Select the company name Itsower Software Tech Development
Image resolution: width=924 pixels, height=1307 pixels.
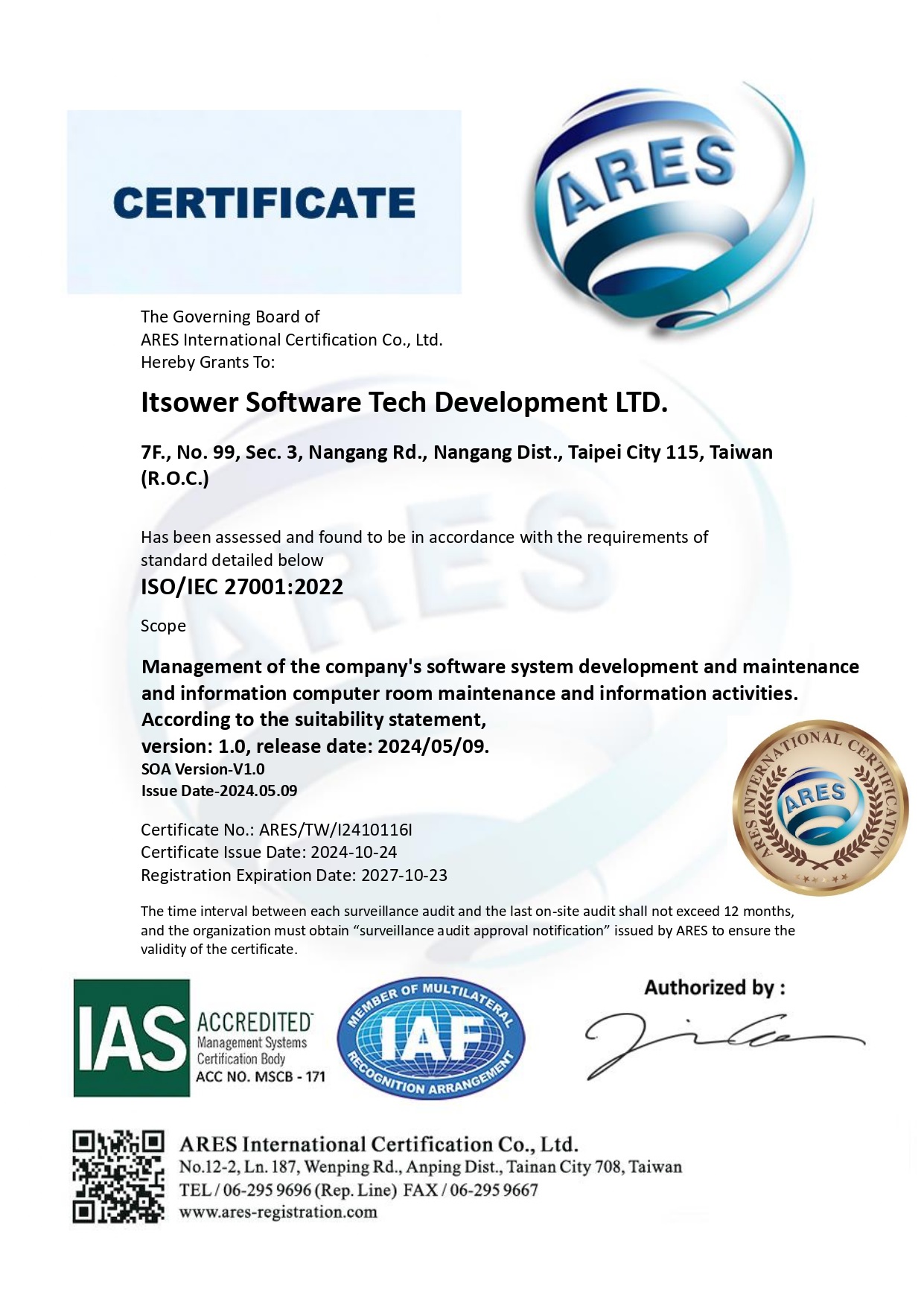pyautogui.click(x=404, y=403)
